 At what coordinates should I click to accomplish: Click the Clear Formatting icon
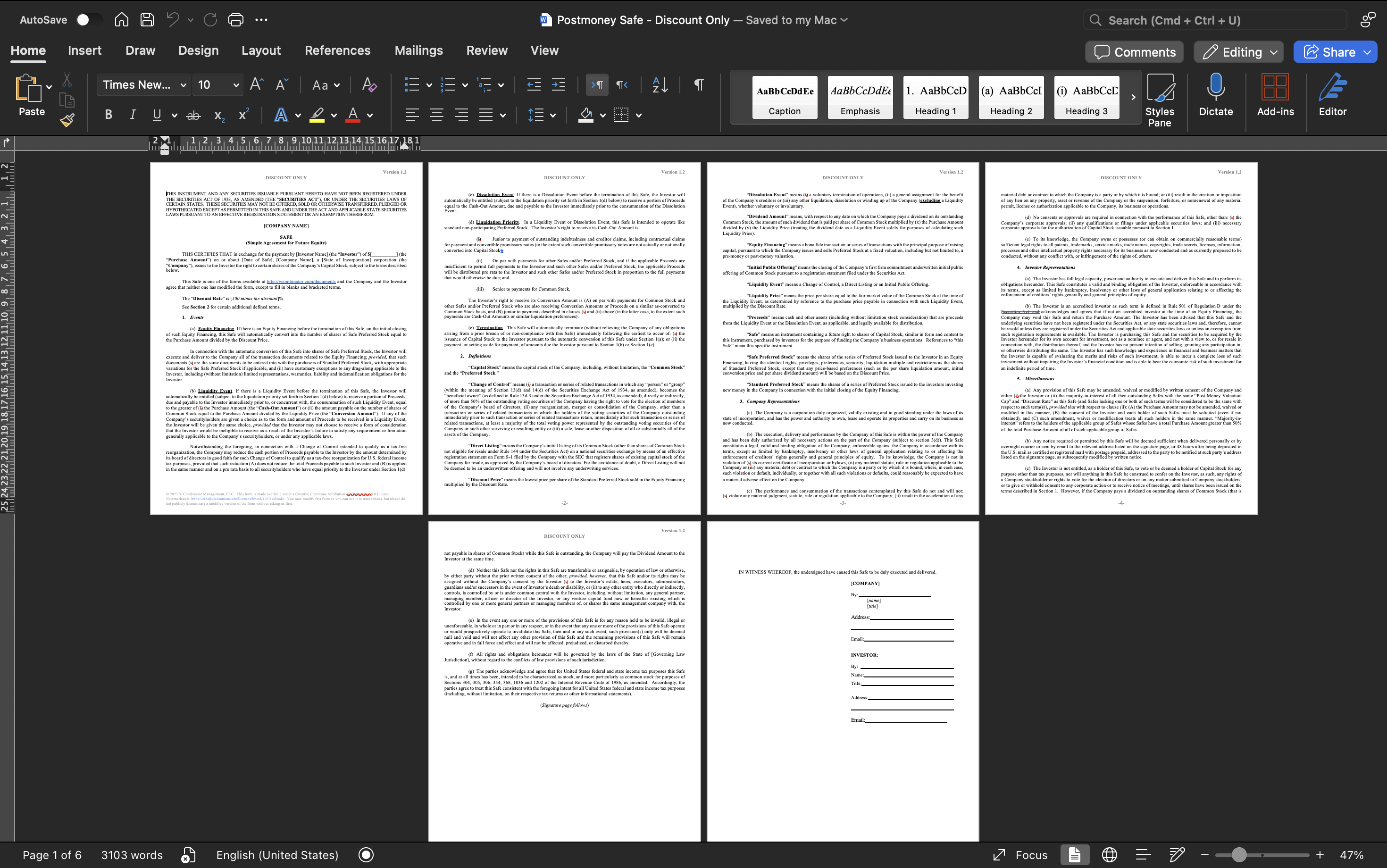(x=369, y=85)
